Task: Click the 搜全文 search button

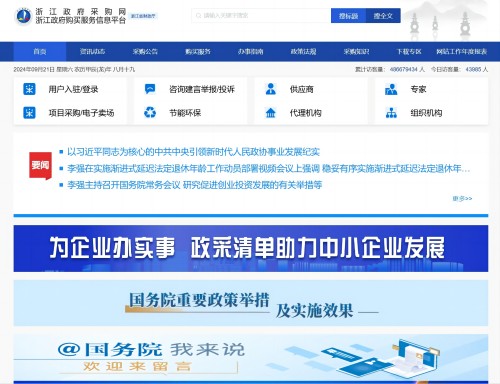Action: [383, 16]
